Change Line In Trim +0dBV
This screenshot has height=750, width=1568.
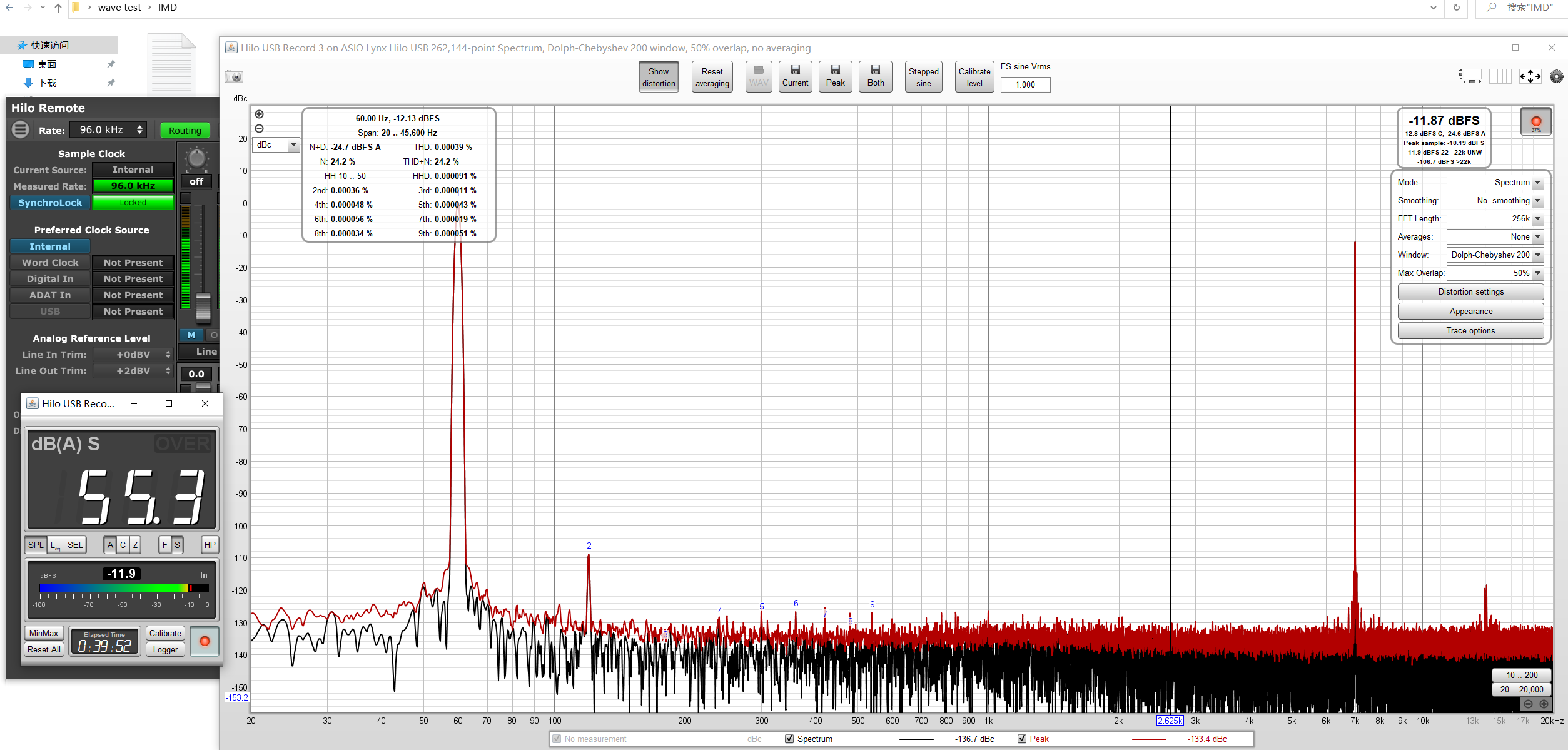(133, 355)
